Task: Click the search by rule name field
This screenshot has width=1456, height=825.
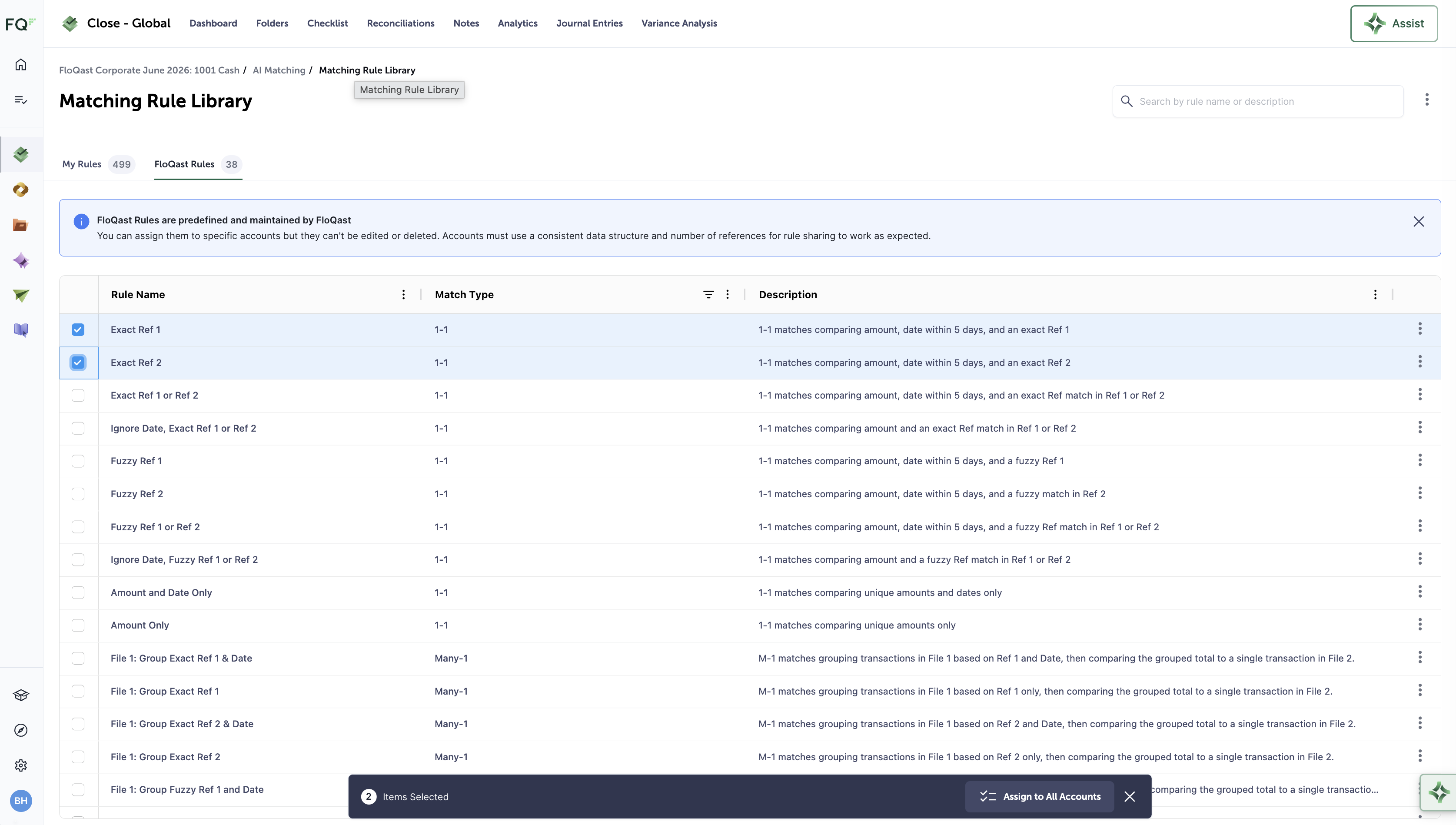Action: pyautogui.click(x=1258, y=101)
